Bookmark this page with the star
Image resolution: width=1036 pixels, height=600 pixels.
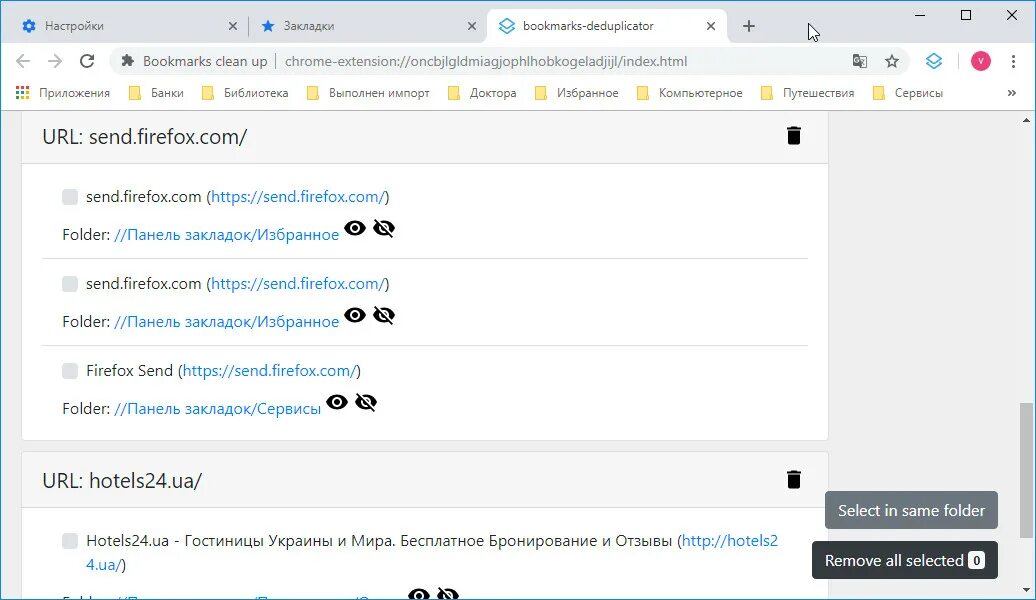[x=891, y=60]
